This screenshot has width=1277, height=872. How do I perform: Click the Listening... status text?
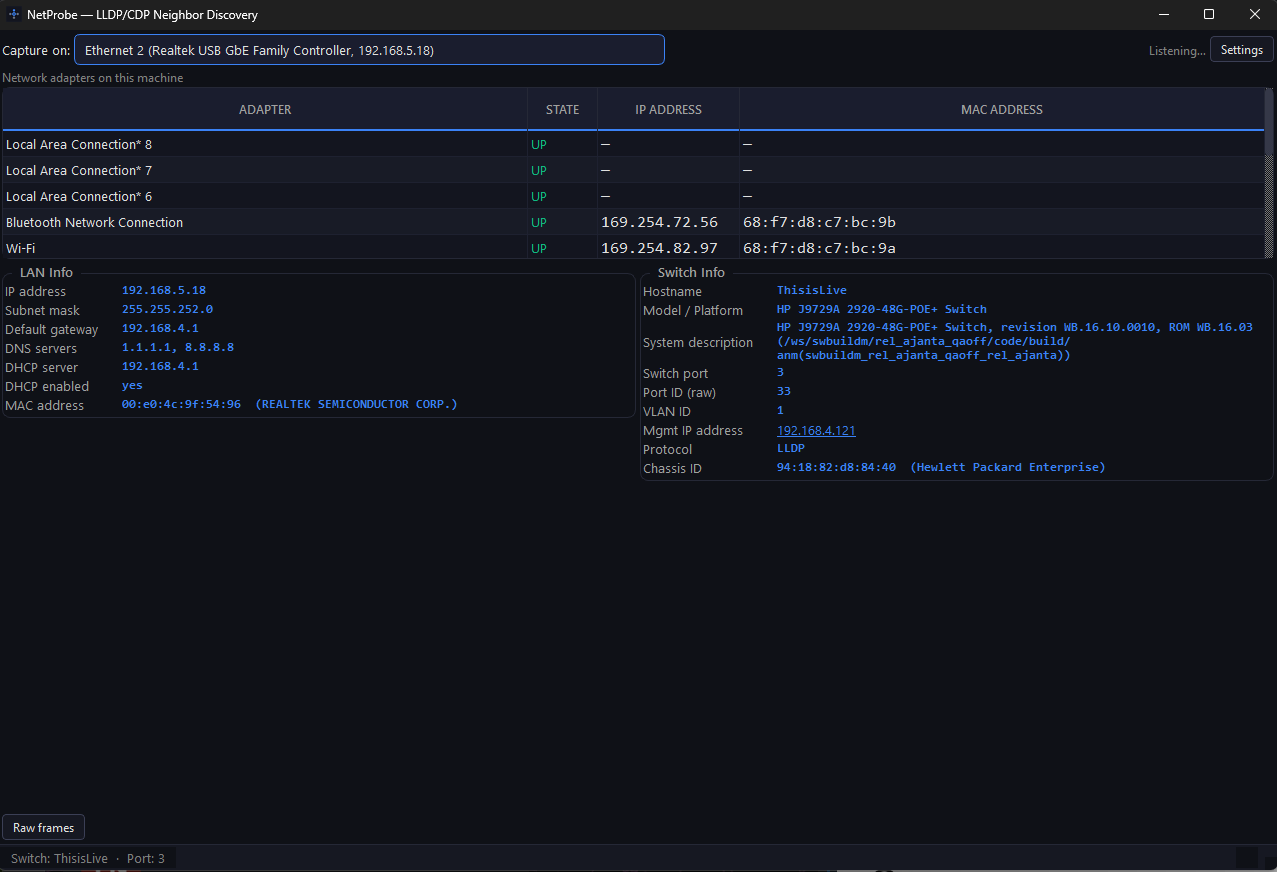point(1177,51)
